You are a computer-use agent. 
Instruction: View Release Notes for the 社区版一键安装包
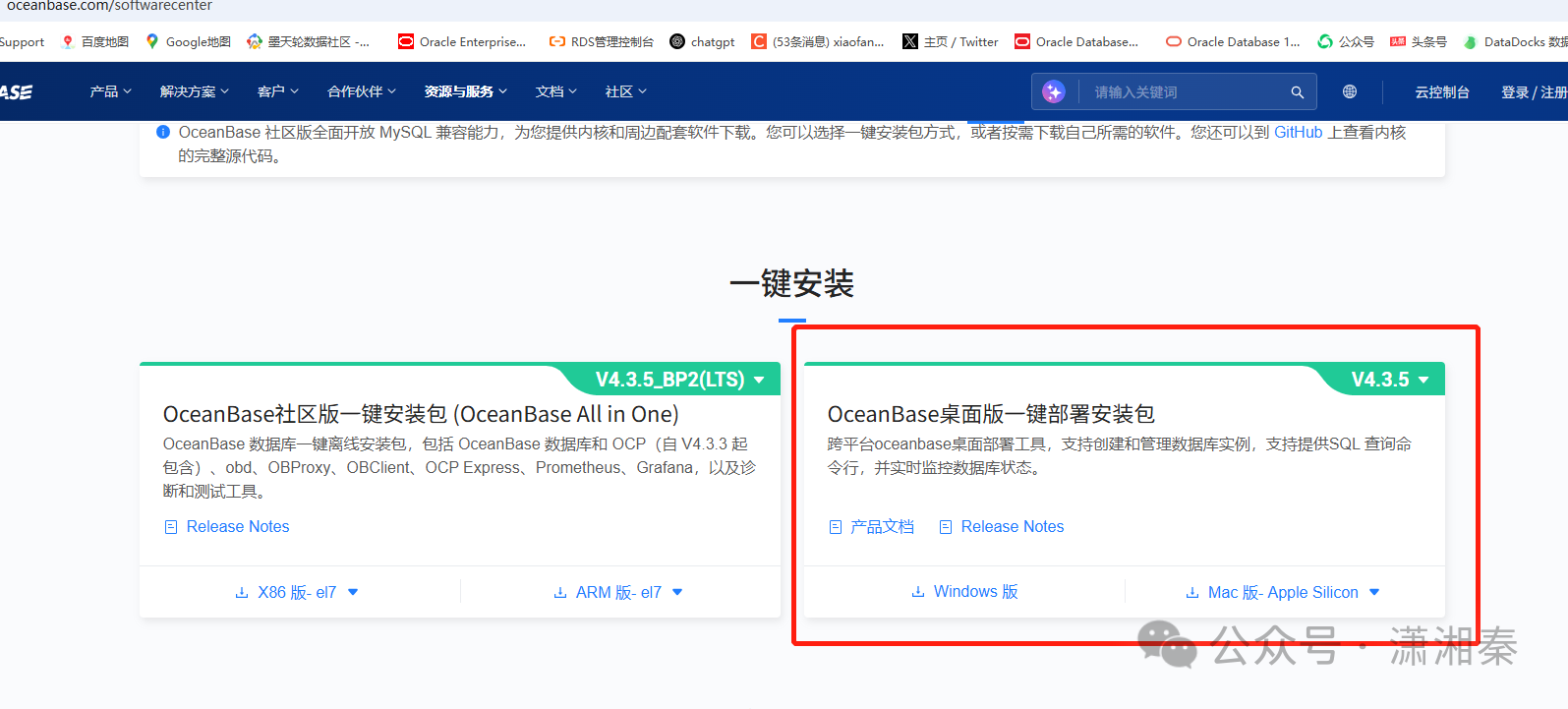pos(227,526)
